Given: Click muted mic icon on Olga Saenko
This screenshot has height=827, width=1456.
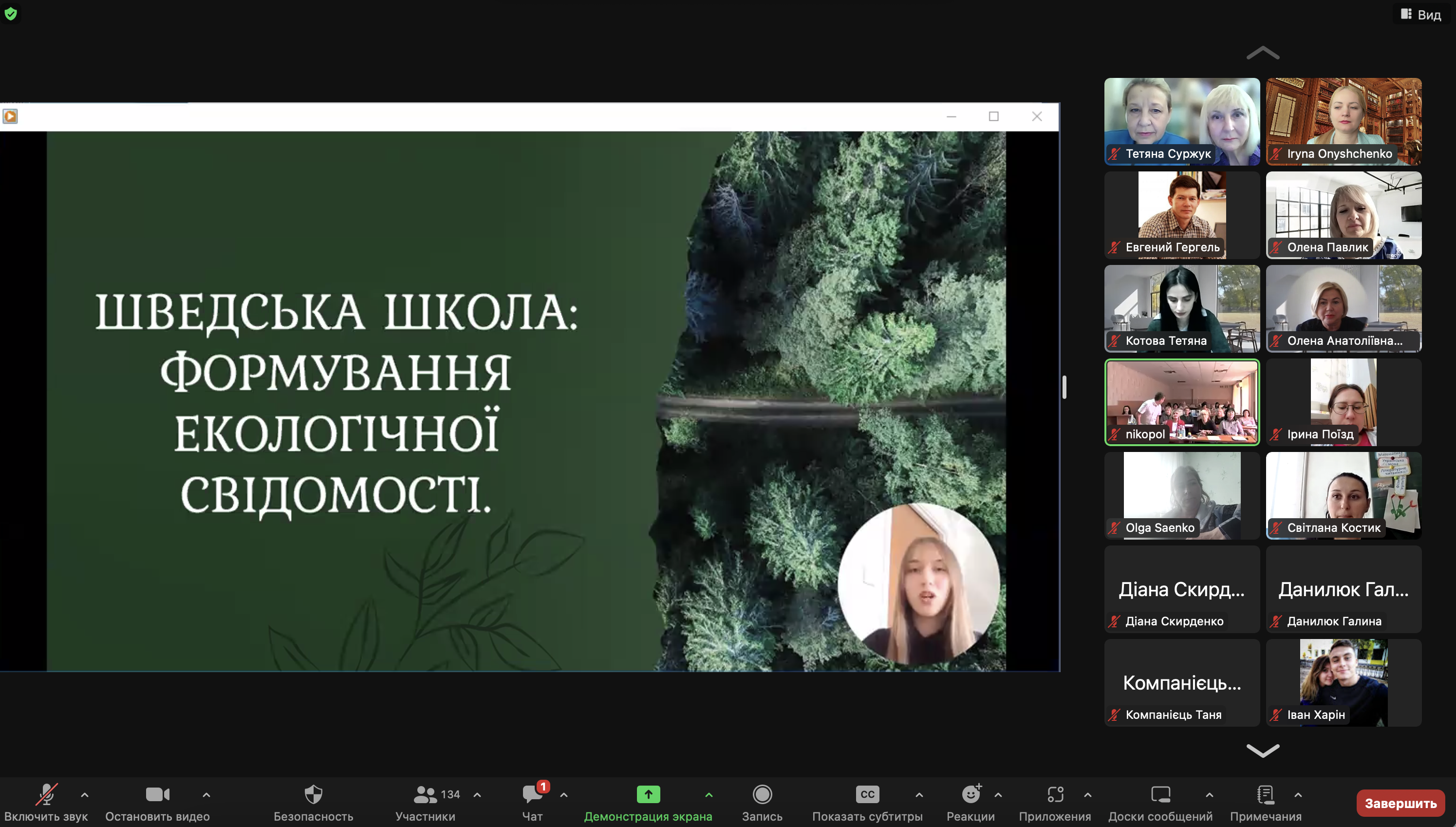Looking at the screenshot, I should [x=1115, y=527].
